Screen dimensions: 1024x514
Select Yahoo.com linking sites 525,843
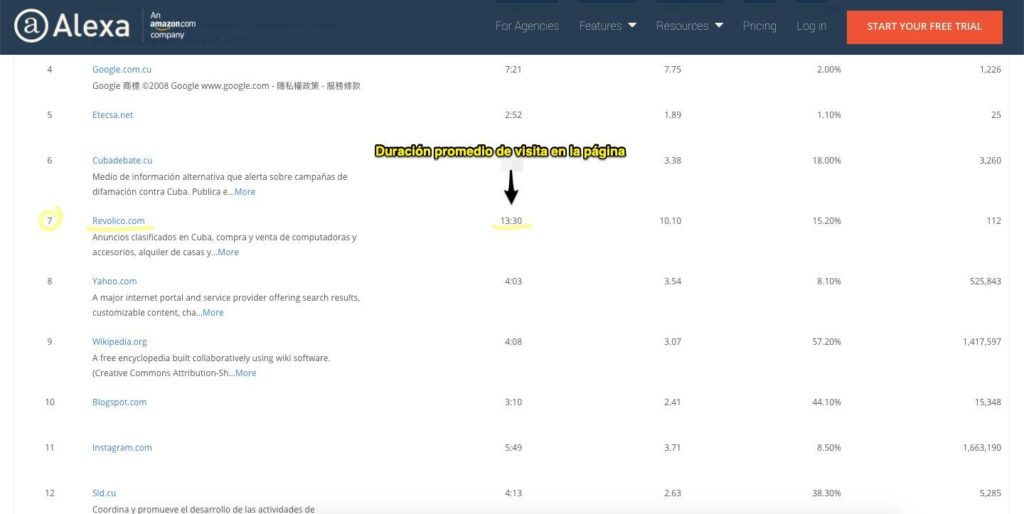(985, 281)
